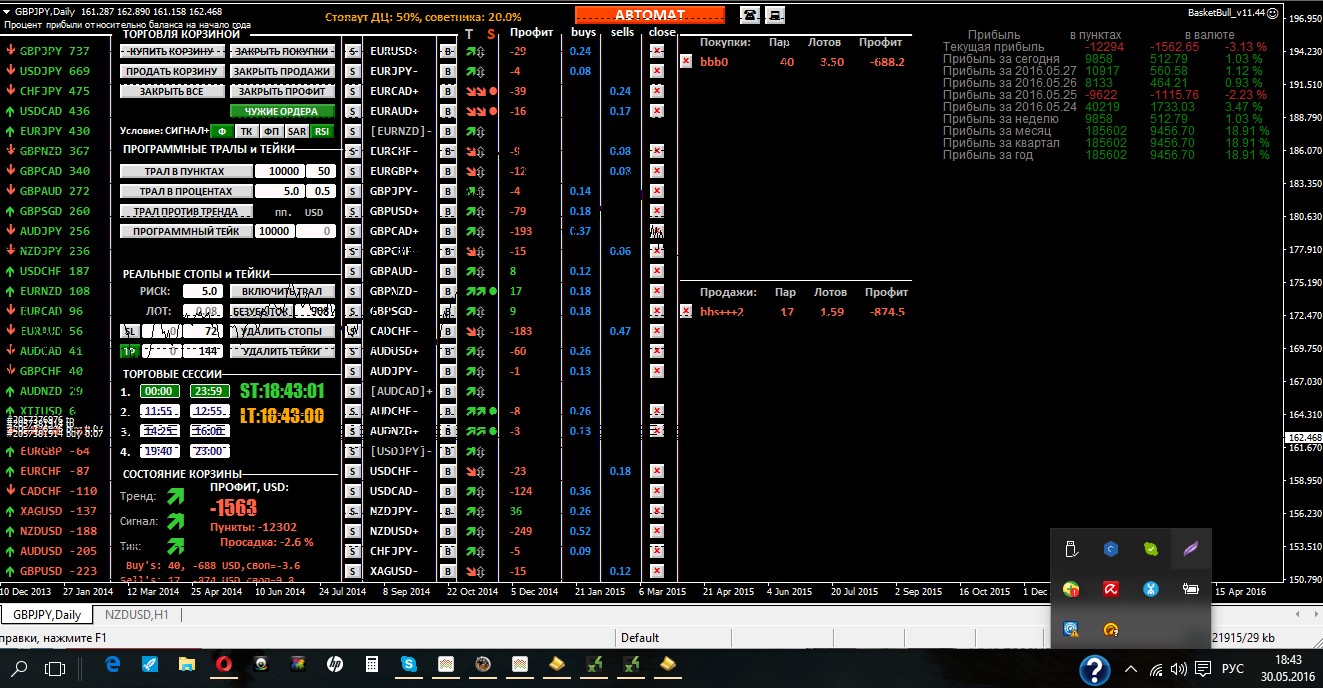This screenshot has height=688, width=1323.
Task: Switch to the NZDUSD,H1 chart tab
Action: [137, 615]
